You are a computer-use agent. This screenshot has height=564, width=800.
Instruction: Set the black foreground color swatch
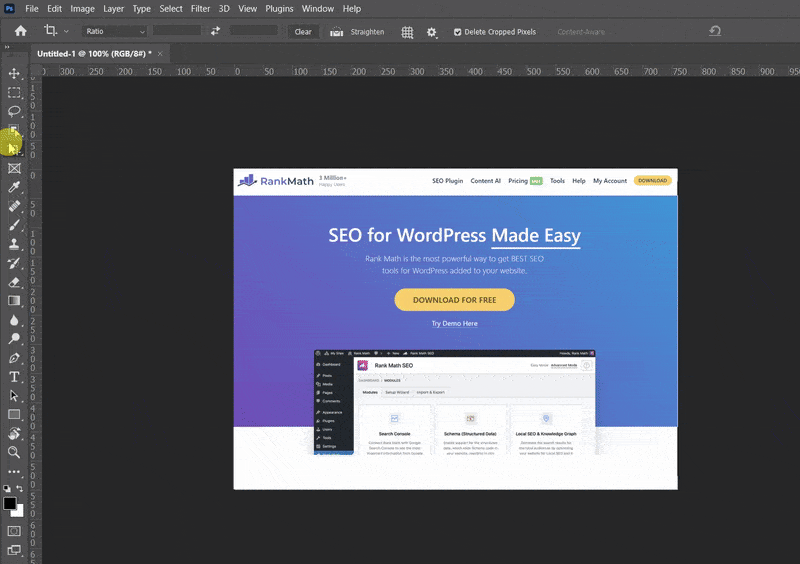pyautogui.click(x=9, y=503)
